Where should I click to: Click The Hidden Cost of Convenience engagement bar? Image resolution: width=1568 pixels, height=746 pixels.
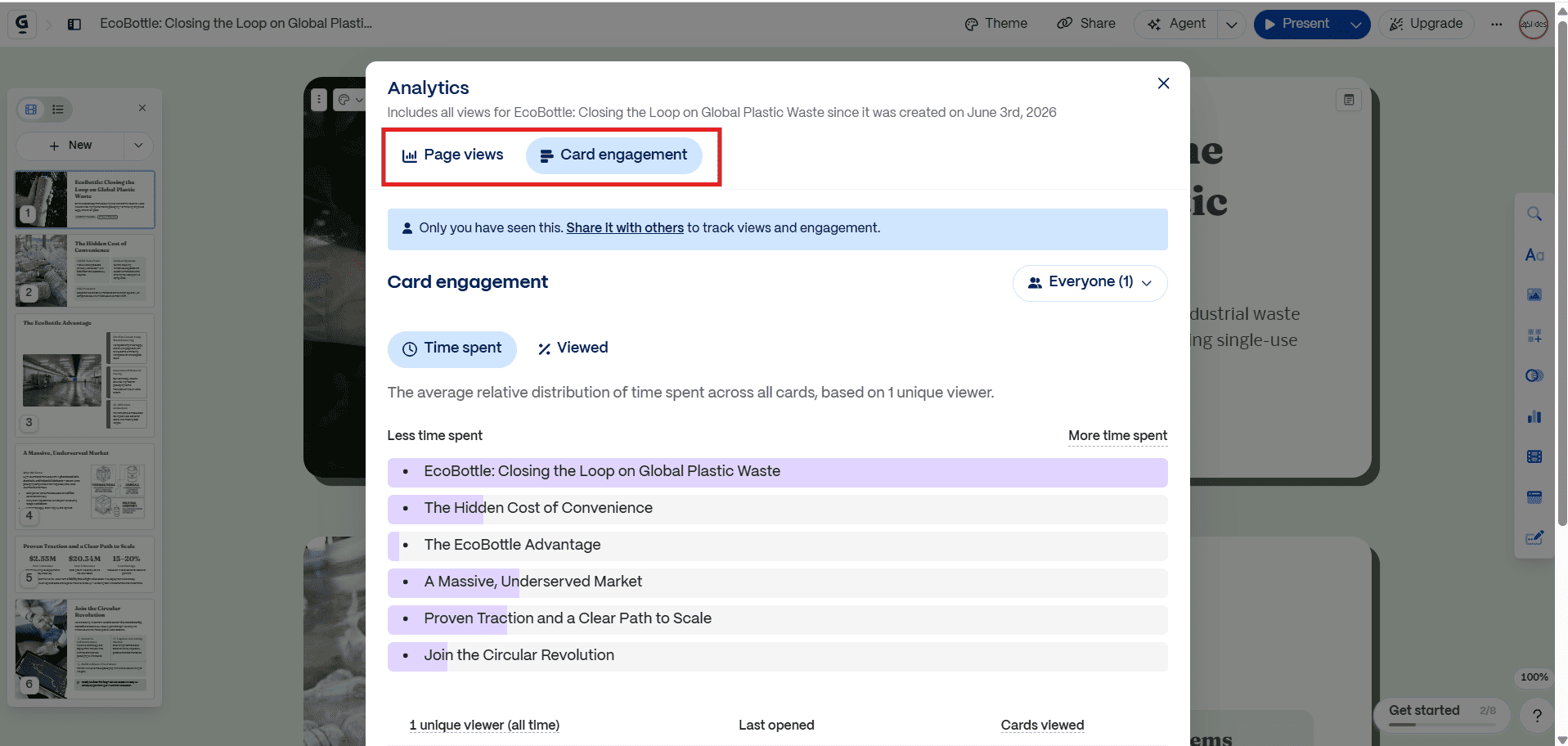pyautogui.click(x=777, y=509)
